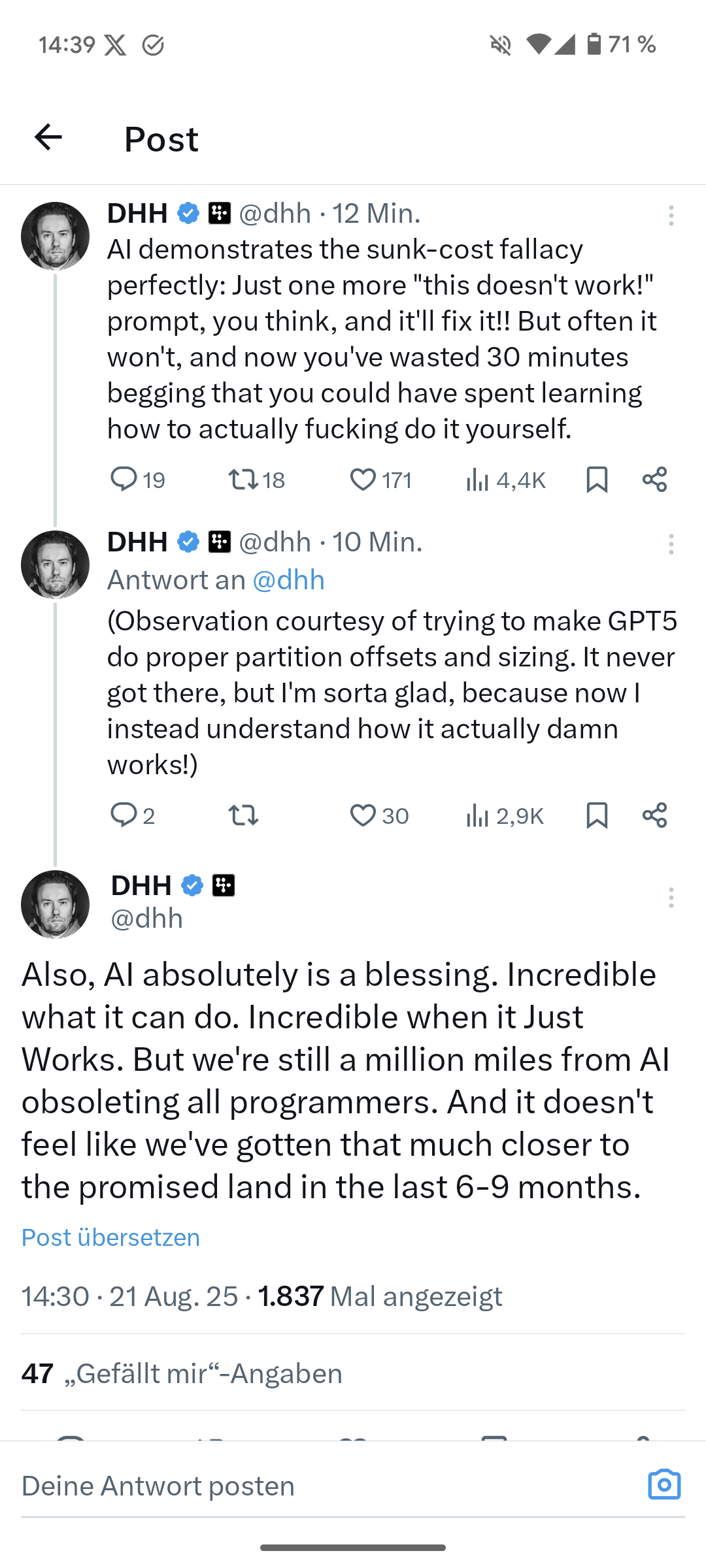Open more options for the 12 Min. post
The height and width of the screenshot is (1568, 706).
coord(671,216)
